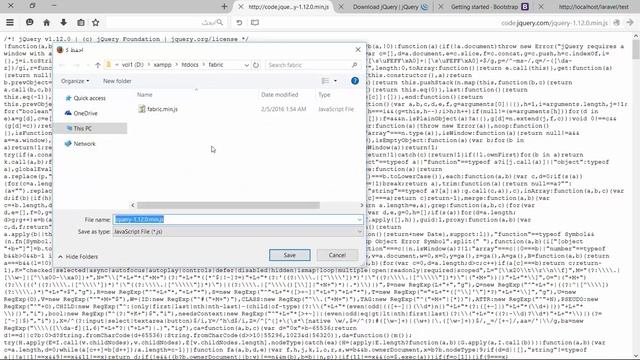Screen dimensions: 640x360
Task: Click the Save button
Action: click(x=290, y=255)
